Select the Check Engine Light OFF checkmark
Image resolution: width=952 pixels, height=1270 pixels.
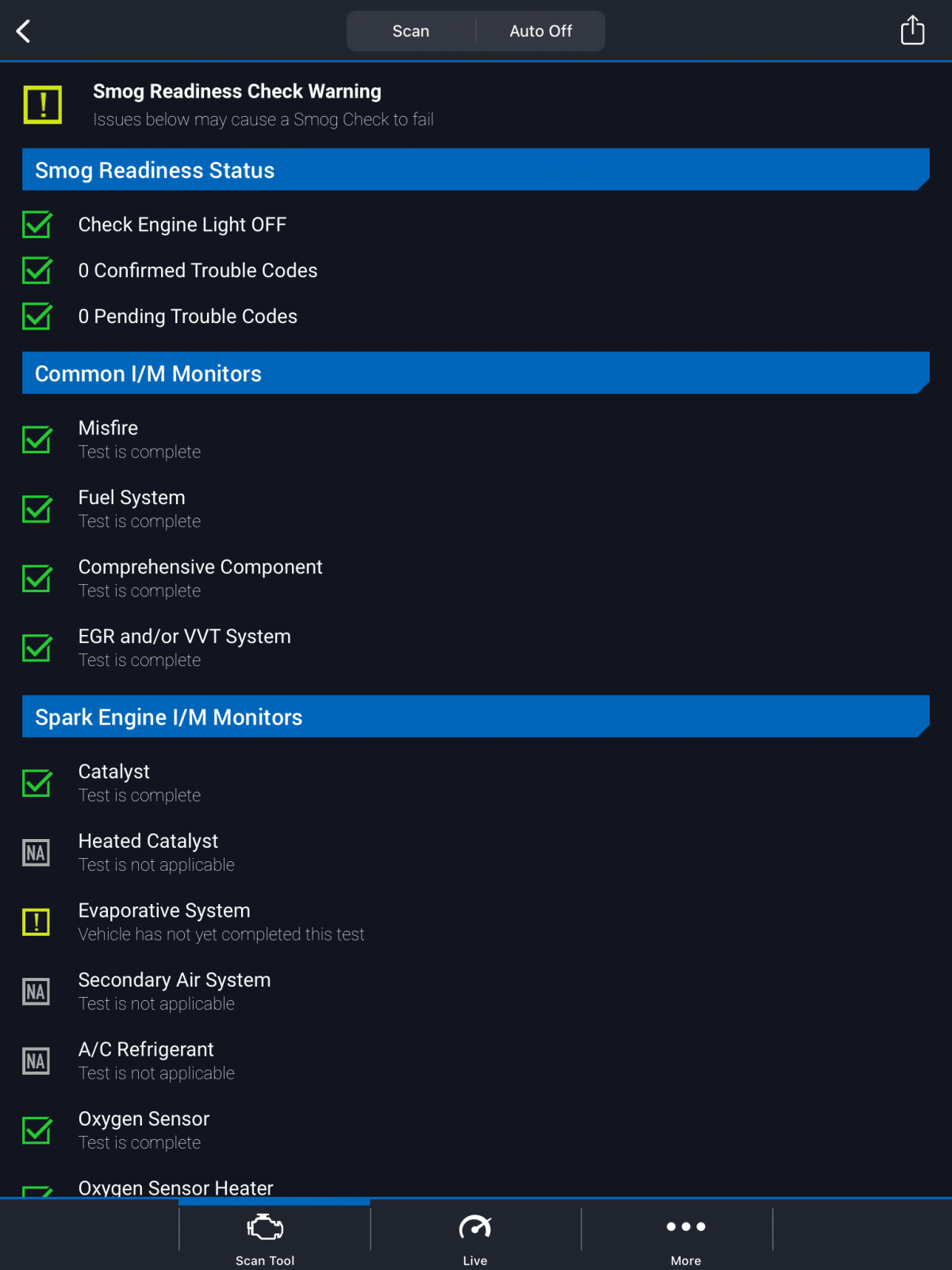point(37,225)
